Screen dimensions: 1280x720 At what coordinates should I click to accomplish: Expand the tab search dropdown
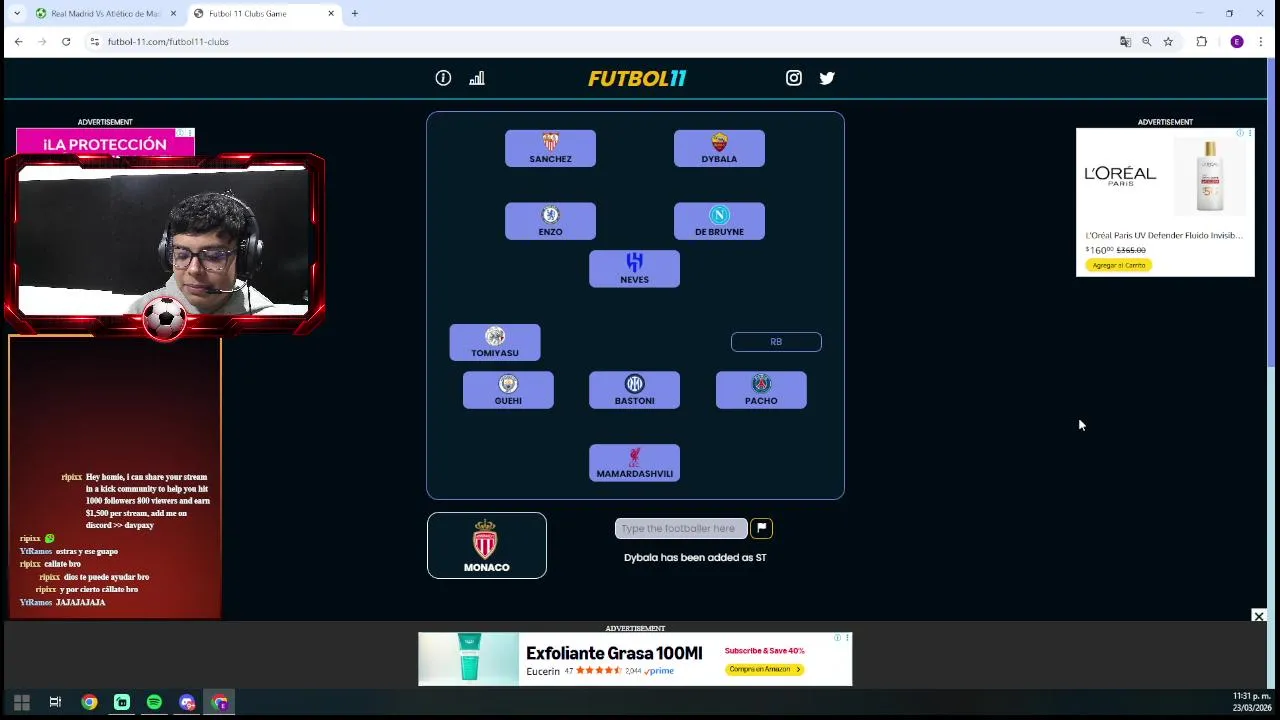[16, 13]
